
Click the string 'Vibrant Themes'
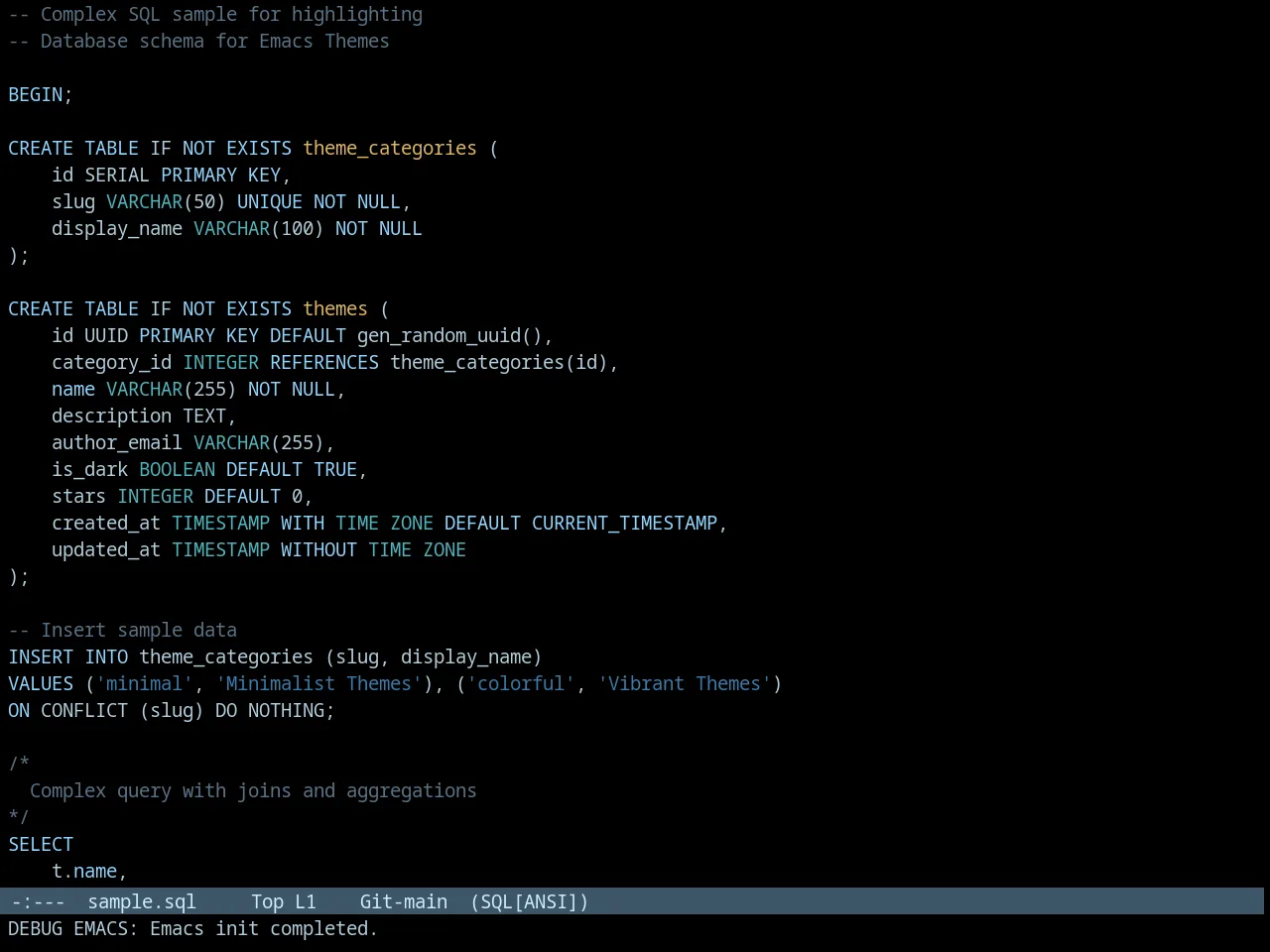(x=685, y=683)
